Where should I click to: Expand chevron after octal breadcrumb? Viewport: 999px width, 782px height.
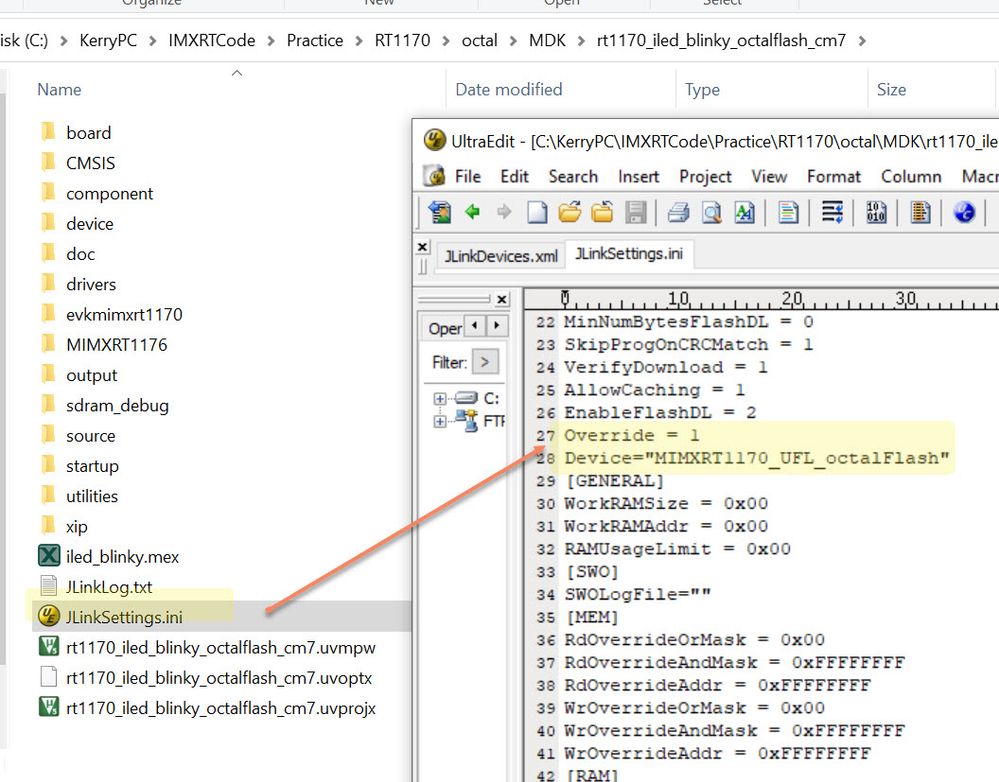point(513,41)
